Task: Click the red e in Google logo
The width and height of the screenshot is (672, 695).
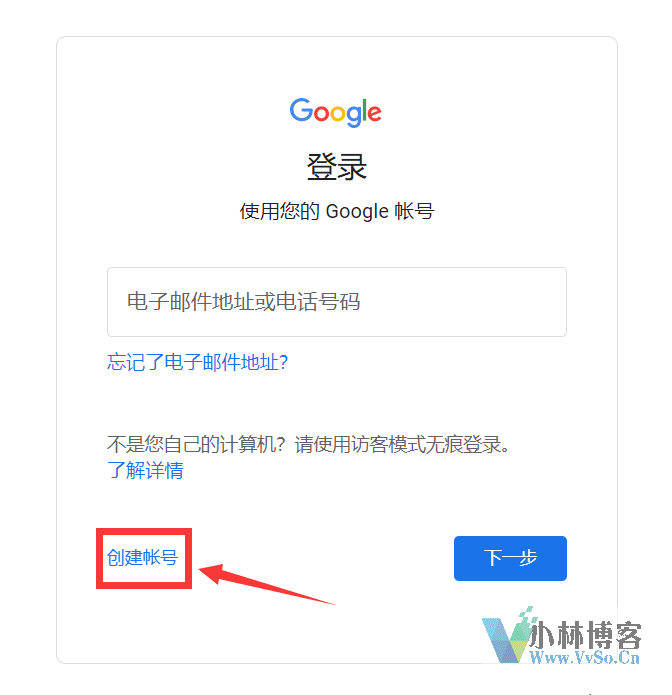Action: tap(375, 113)
